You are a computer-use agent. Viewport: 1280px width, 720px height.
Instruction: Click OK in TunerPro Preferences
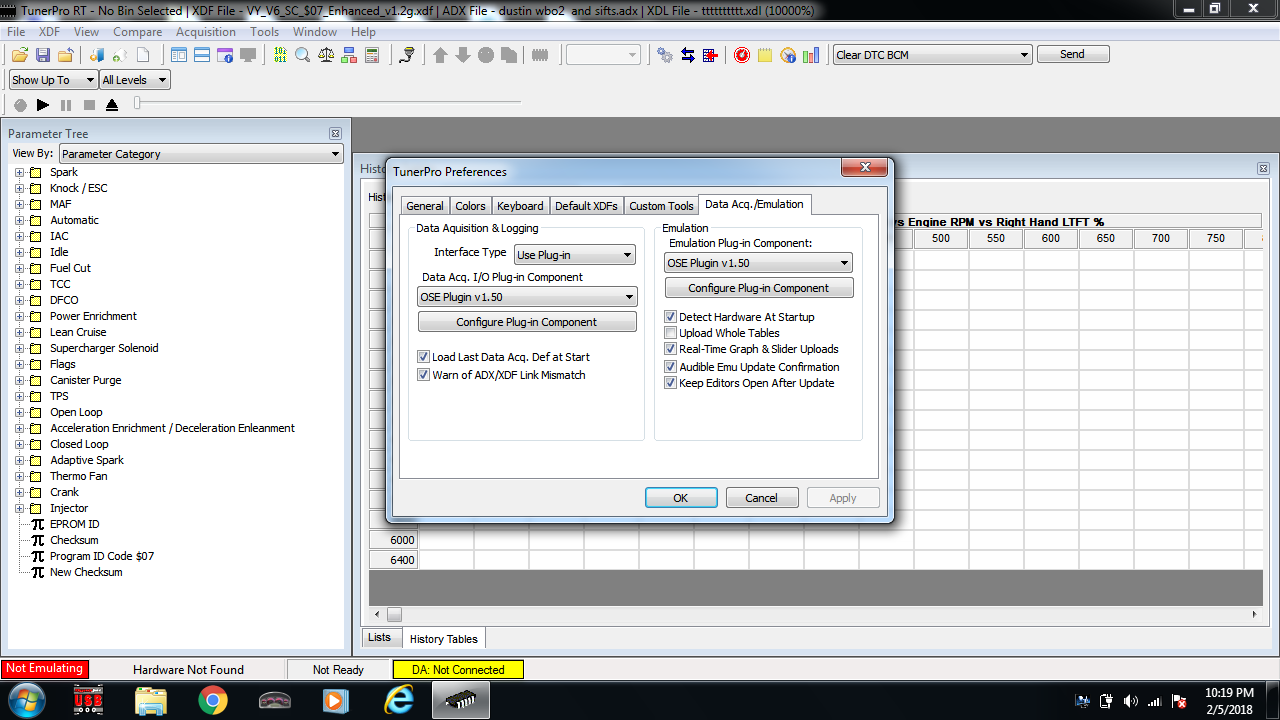[681, 498]
